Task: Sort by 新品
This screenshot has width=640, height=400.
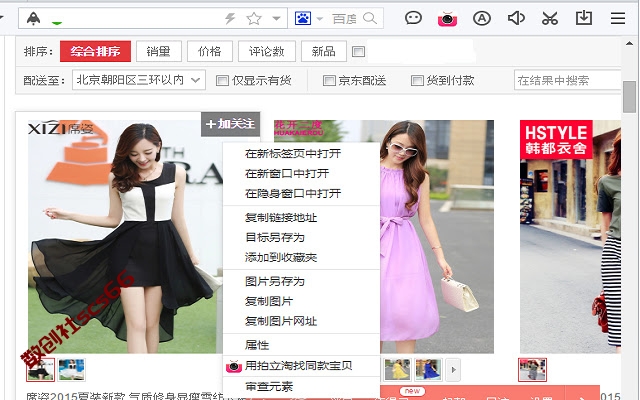Action: [324, 51]
